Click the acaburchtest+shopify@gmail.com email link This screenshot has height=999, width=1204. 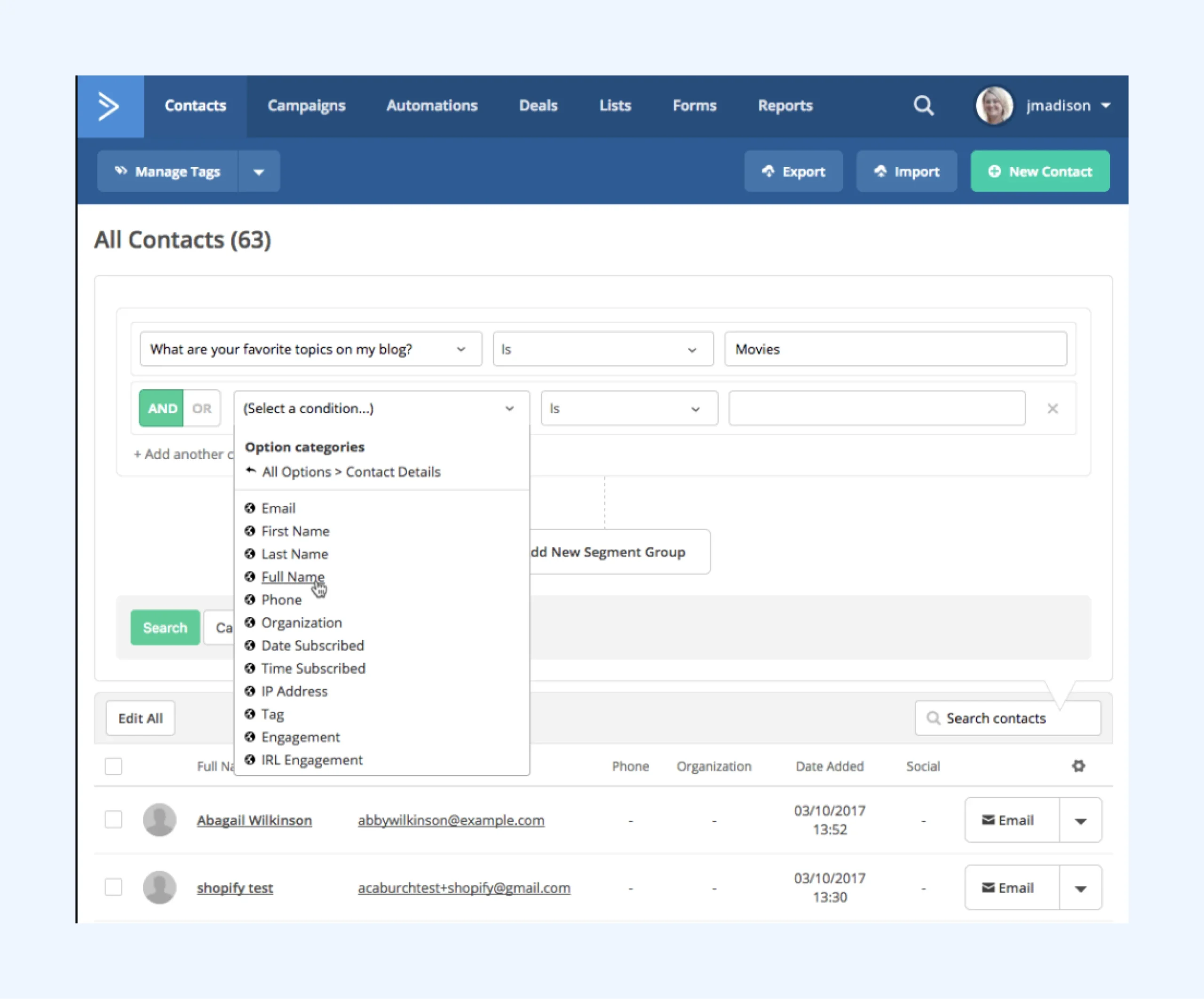click(x=464, y=889)
